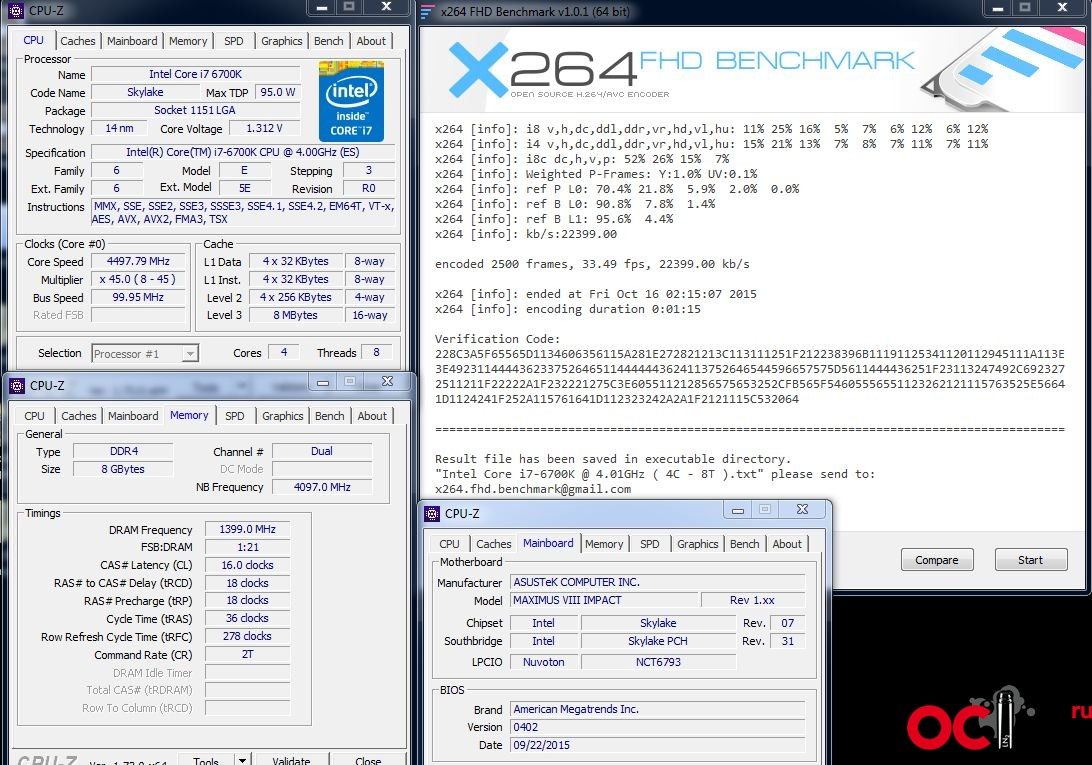
Task: Open About tab in top CPU-Z window
Action: [371, 41]
